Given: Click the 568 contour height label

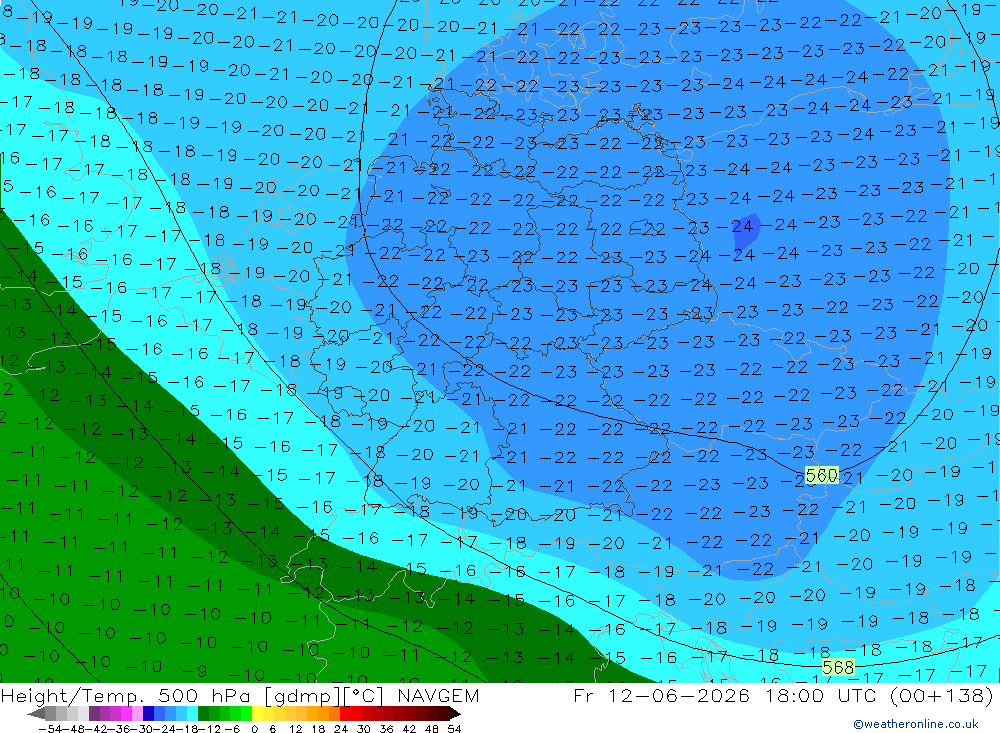Looking at the screenshot, I should (x=838, y=667).
